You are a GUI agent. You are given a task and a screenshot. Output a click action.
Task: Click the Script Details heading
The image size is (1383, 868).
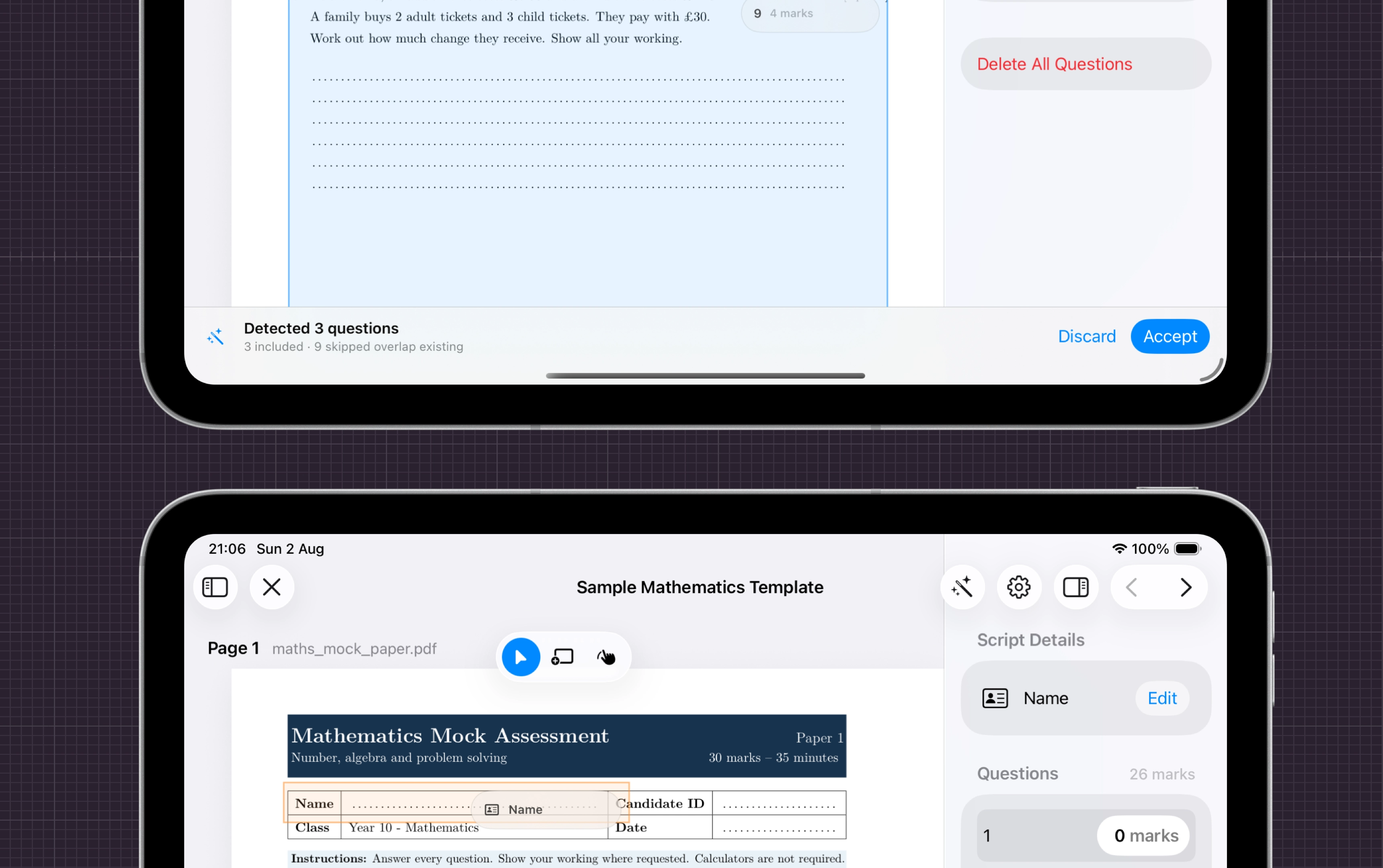pyautogui.click(x=1030, y=640)
